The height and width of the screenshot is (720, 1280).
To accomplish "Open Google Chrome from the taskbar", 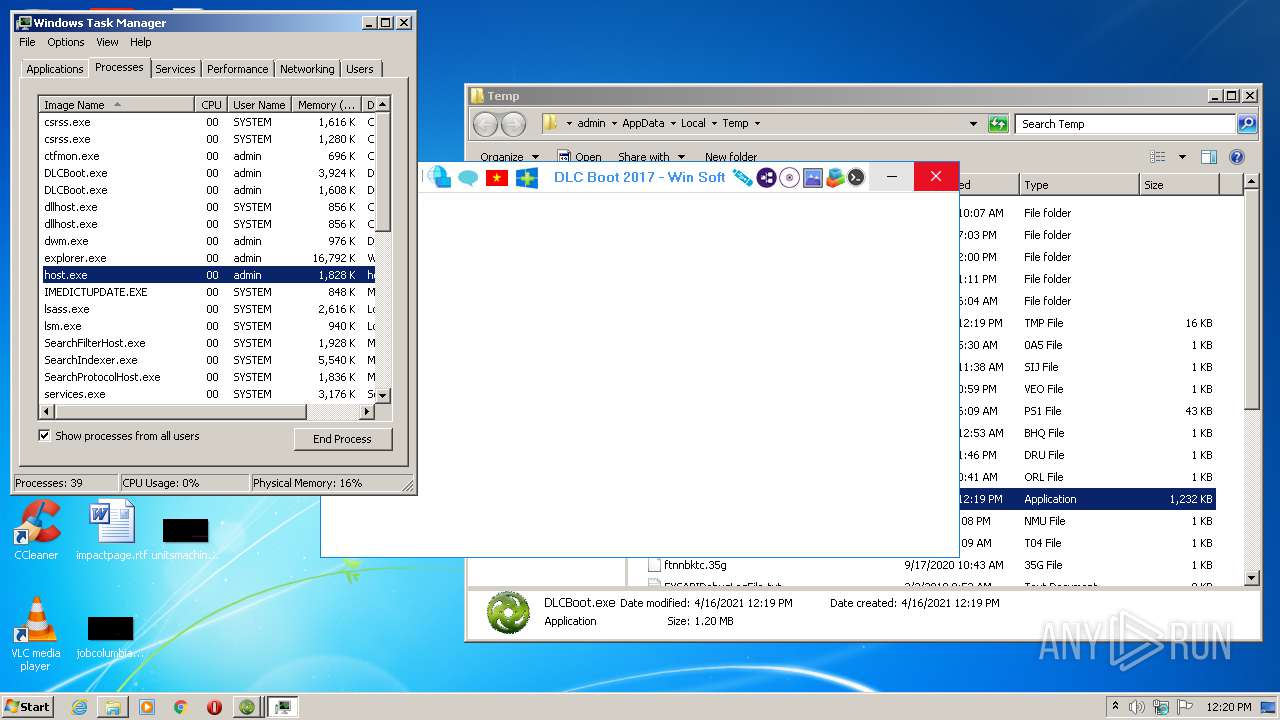I will click(x=181, y=707).
